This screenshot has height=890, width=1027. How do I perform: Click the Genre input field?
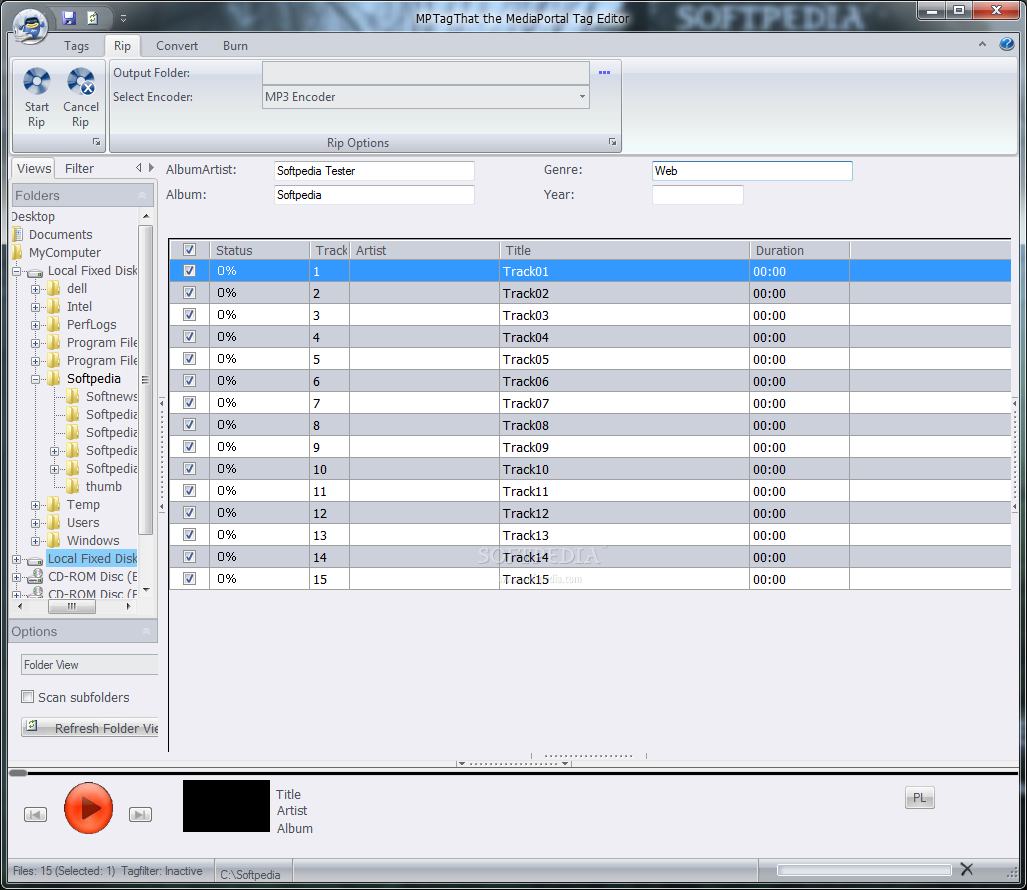[x=752, y=170]
